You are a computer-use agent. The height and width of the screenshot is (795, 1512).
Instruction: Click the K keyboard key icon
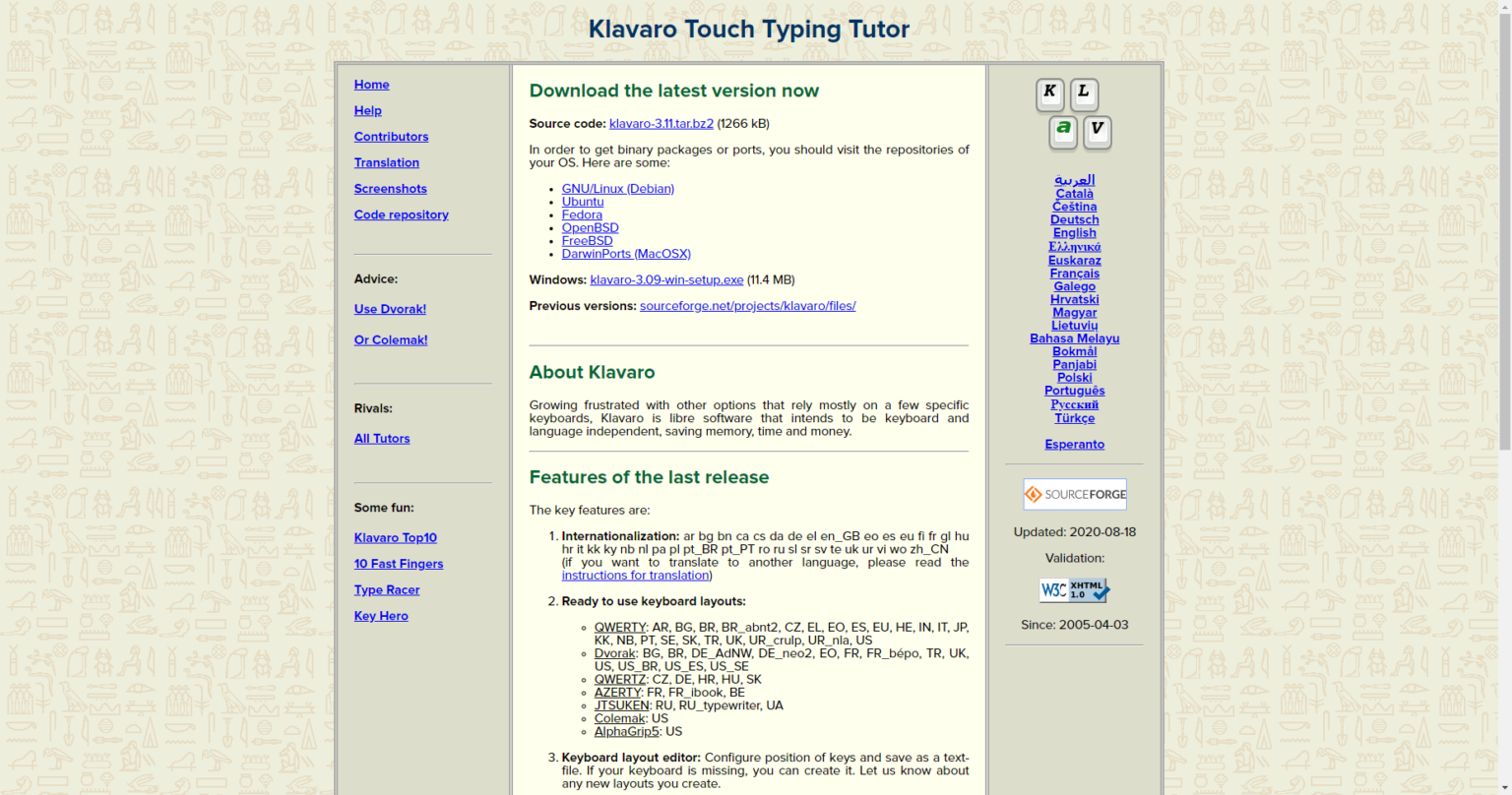pyautogui.click(x=1049, y=94)
